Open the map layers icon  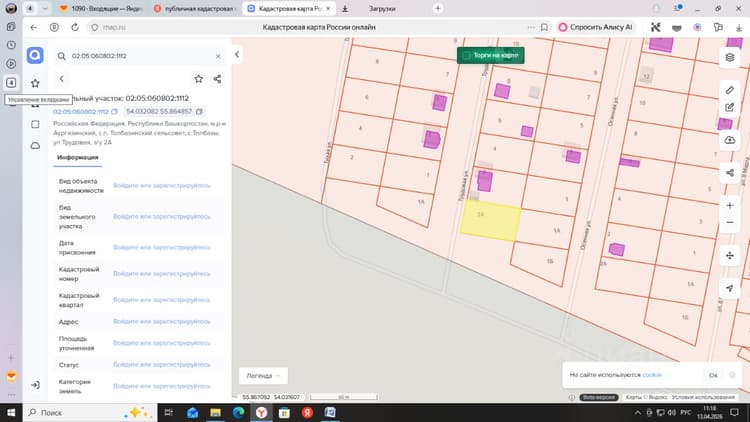click(x=729, y=57)
